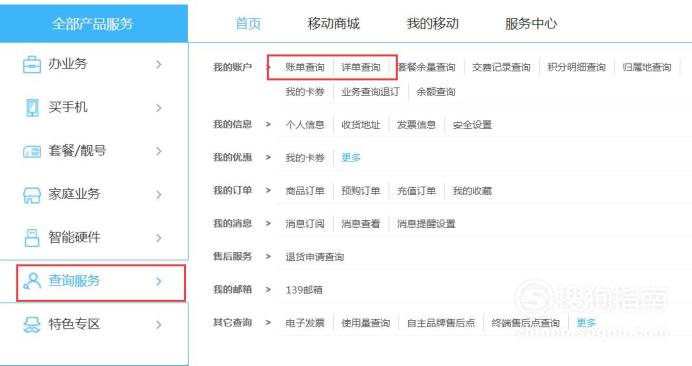Open the 个人信息 link
This screenshot has height=366, width=692.
(305, 125)
